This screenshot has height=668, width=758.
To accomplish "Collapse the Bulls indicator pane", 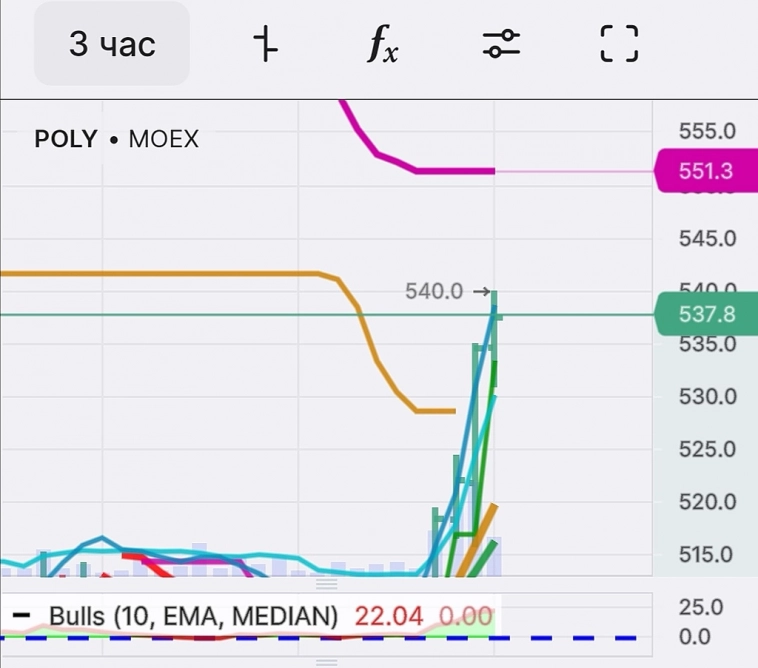I will coord(21,616).
